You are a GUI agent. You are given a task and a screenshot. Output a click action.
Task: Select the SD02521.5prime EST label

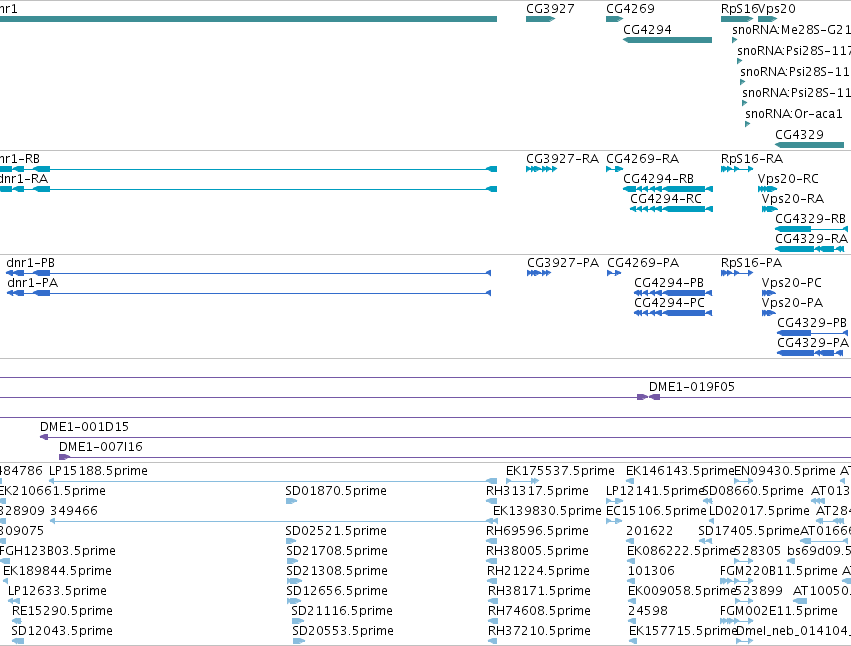(336, 531)
